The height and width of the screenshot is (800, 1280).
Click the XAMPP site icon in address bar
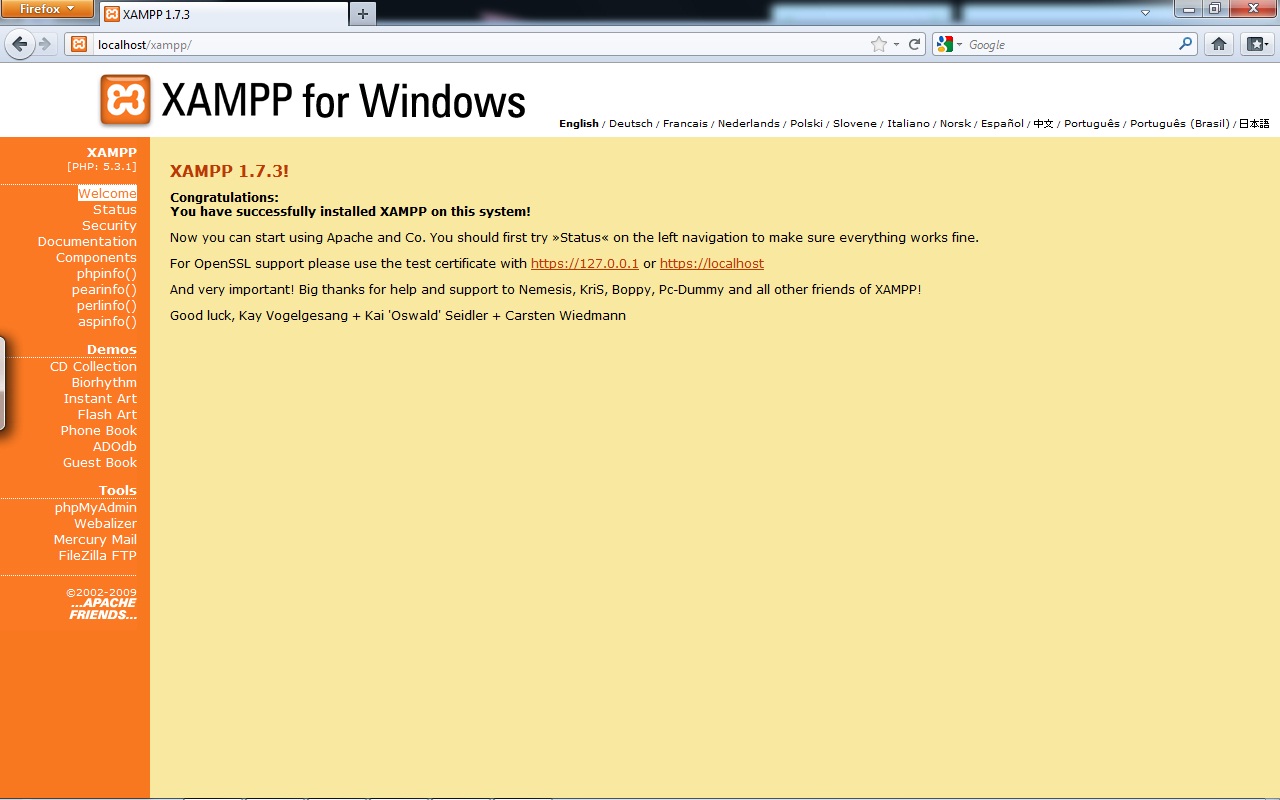click(x=78, y=44)
